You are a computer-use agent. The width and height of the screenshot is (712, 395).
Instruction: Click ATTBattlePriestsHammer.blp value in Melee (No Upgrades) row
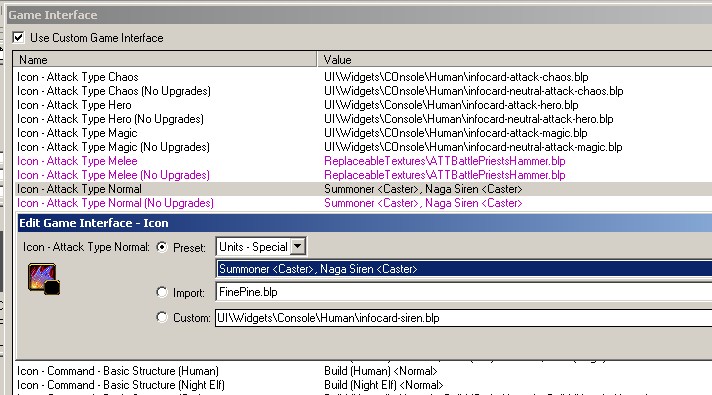coord(445,175)
